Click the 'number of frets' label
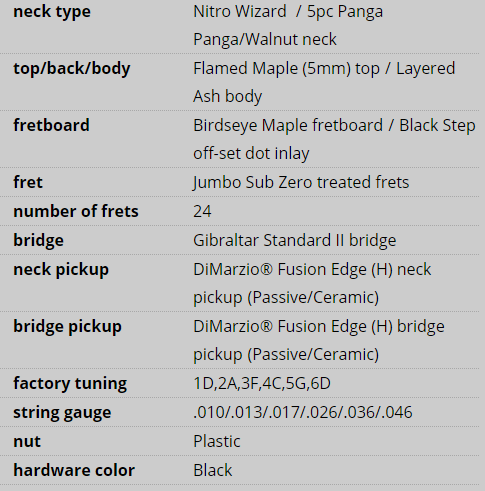This screenshot has height=491, width=485. pyautogui.click(x=76, y=211)
